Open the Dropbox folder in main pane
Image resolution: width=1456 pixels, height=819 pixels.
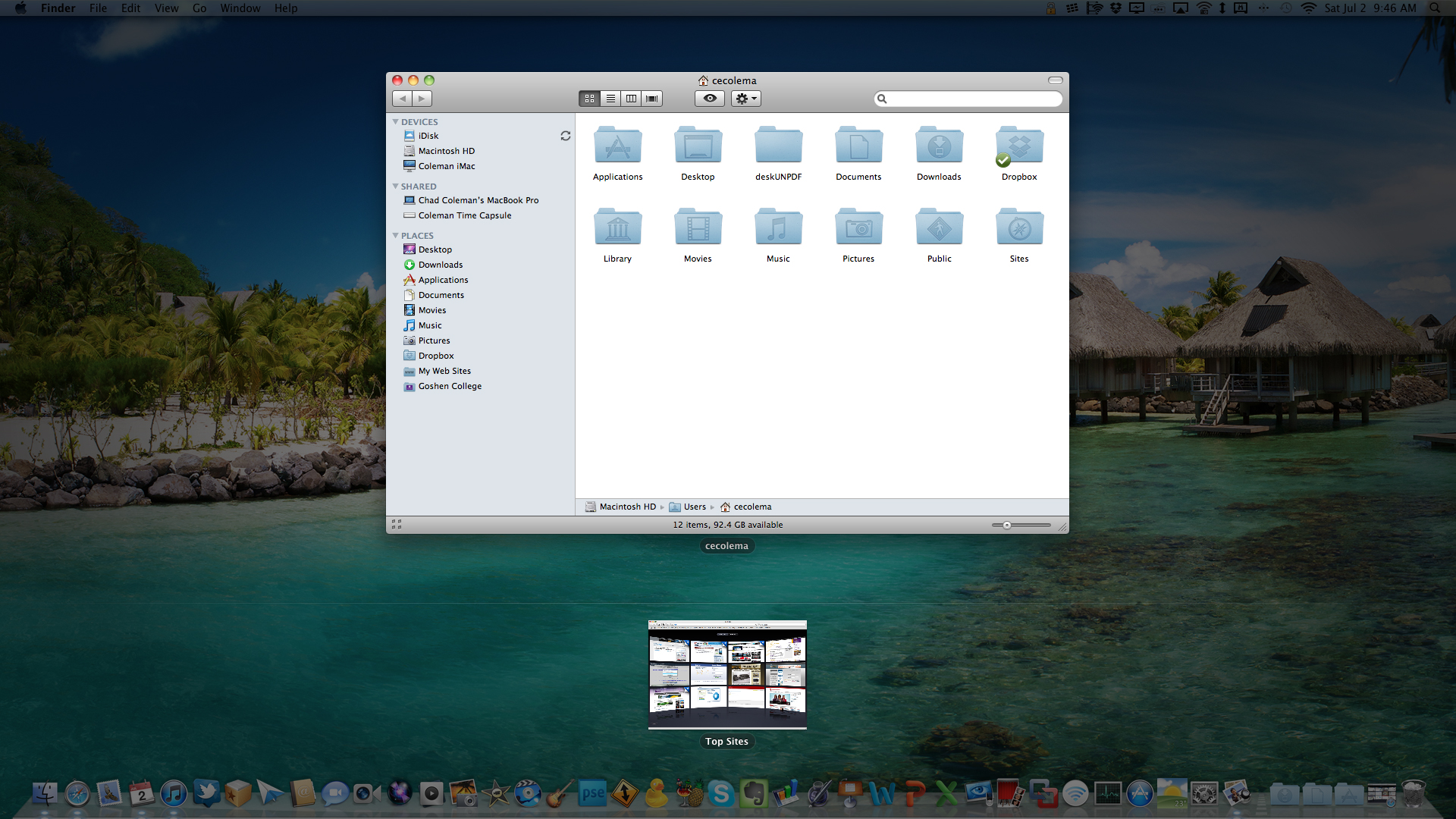[x=1019, y=146]
